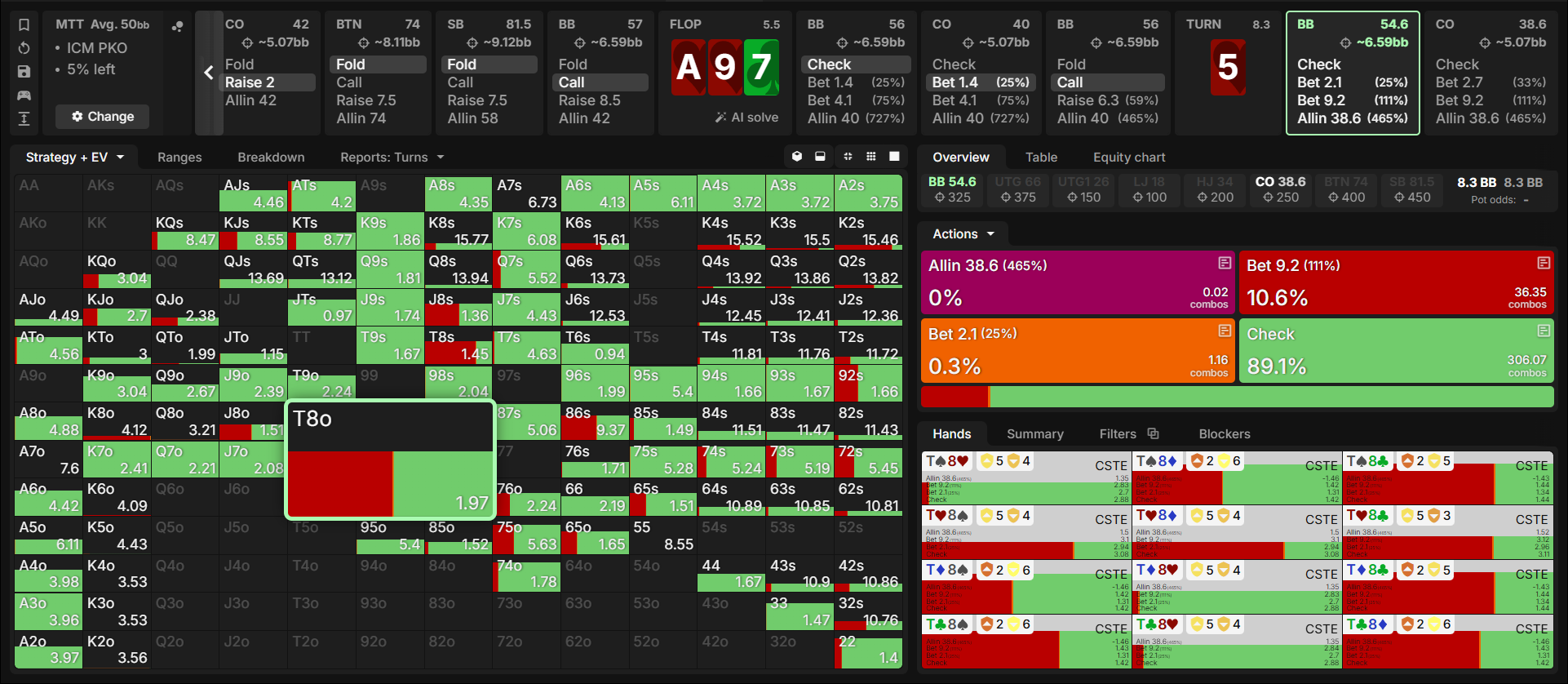The width and height of the screenshot is (1568, 684).
Task: Click the T♠8♥ hand combo row
Action: [1026, 478]
